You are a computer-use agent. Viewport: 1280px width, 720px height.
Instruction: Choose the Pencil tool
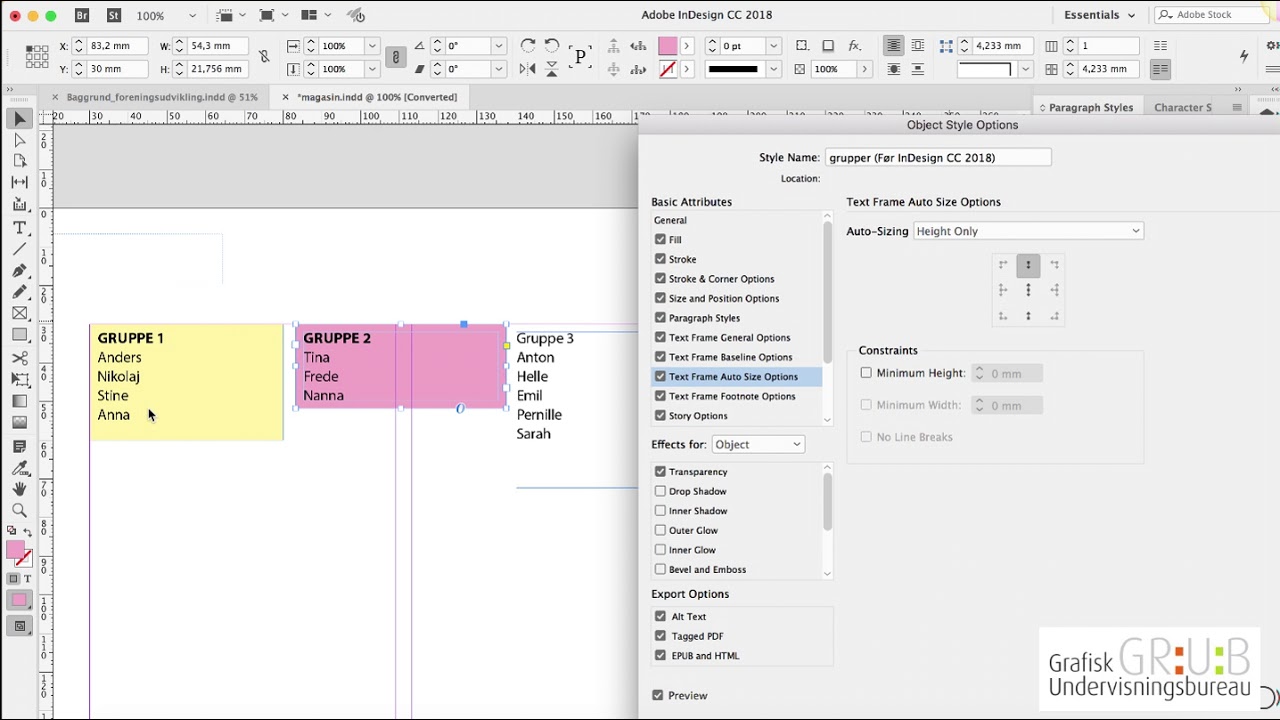19,292
